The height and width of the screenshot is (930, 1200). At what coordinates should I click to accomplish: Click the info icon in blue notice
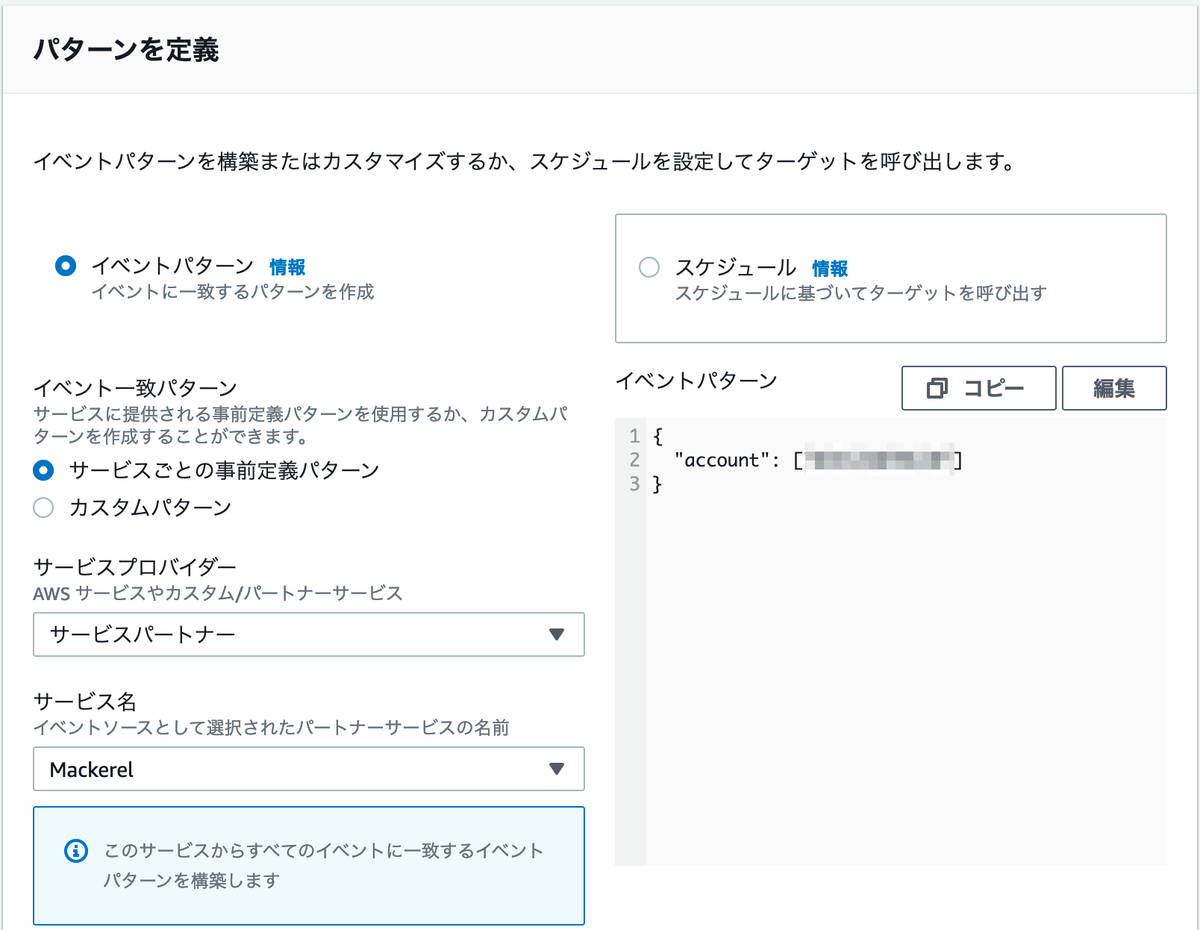75,851
